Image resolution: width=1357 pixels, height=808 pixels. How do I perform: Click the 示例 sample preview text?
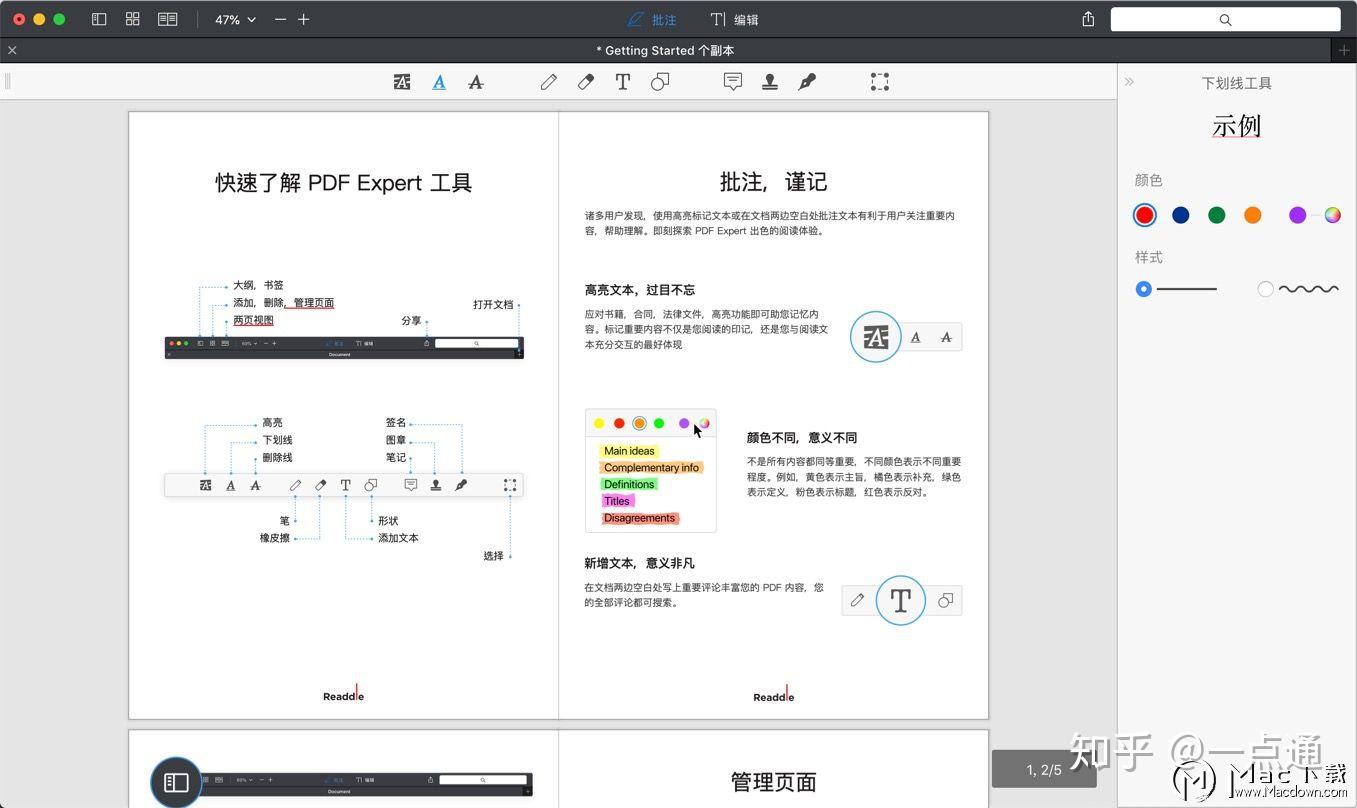1237,126
